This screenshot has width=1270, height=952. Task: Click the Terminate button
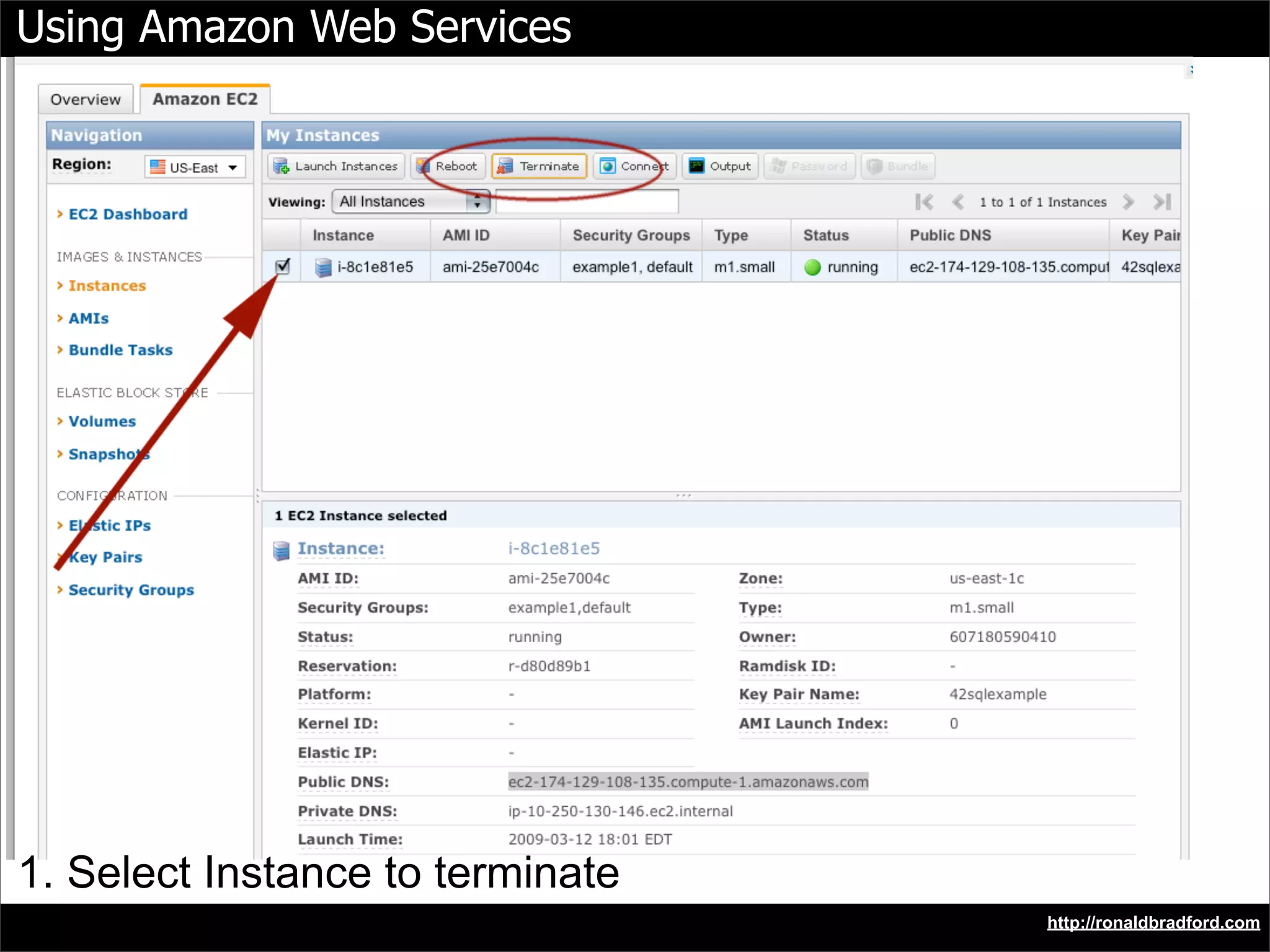(x=540, y=166)
